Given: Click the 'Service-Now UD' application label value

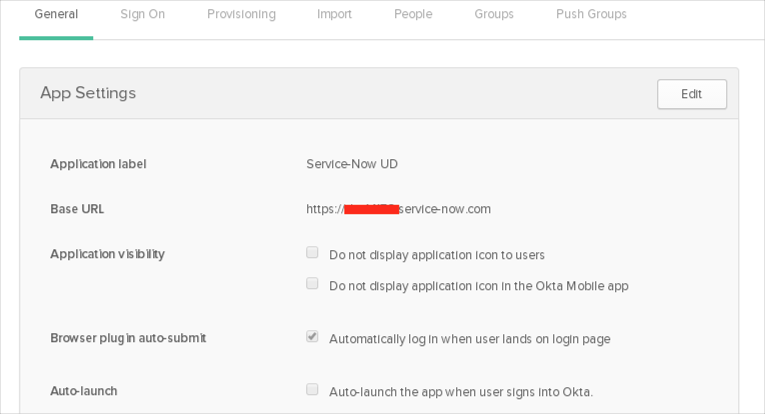Looking at the screenshot, I should point(352,164).
